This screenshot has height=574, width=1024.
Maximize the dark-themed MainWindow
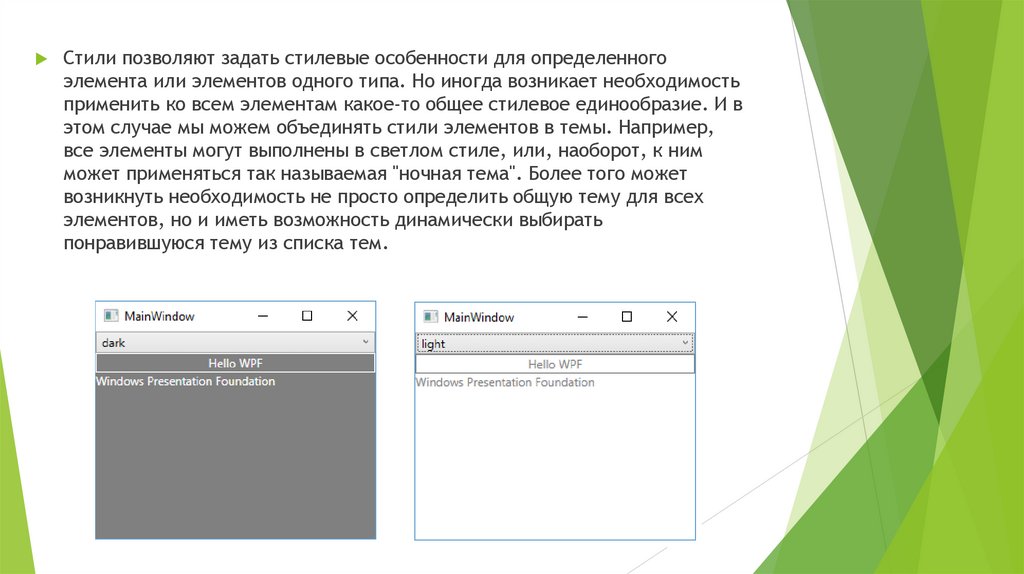307,316
